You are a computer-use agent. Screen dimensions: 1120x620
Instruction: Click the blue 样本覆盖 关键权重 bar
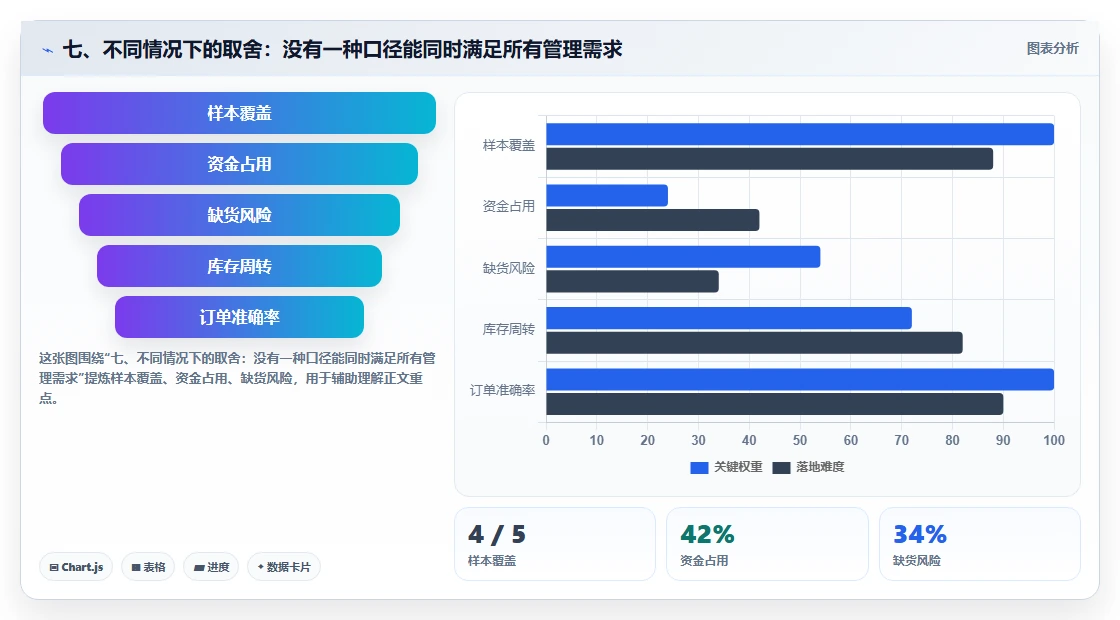800,134
